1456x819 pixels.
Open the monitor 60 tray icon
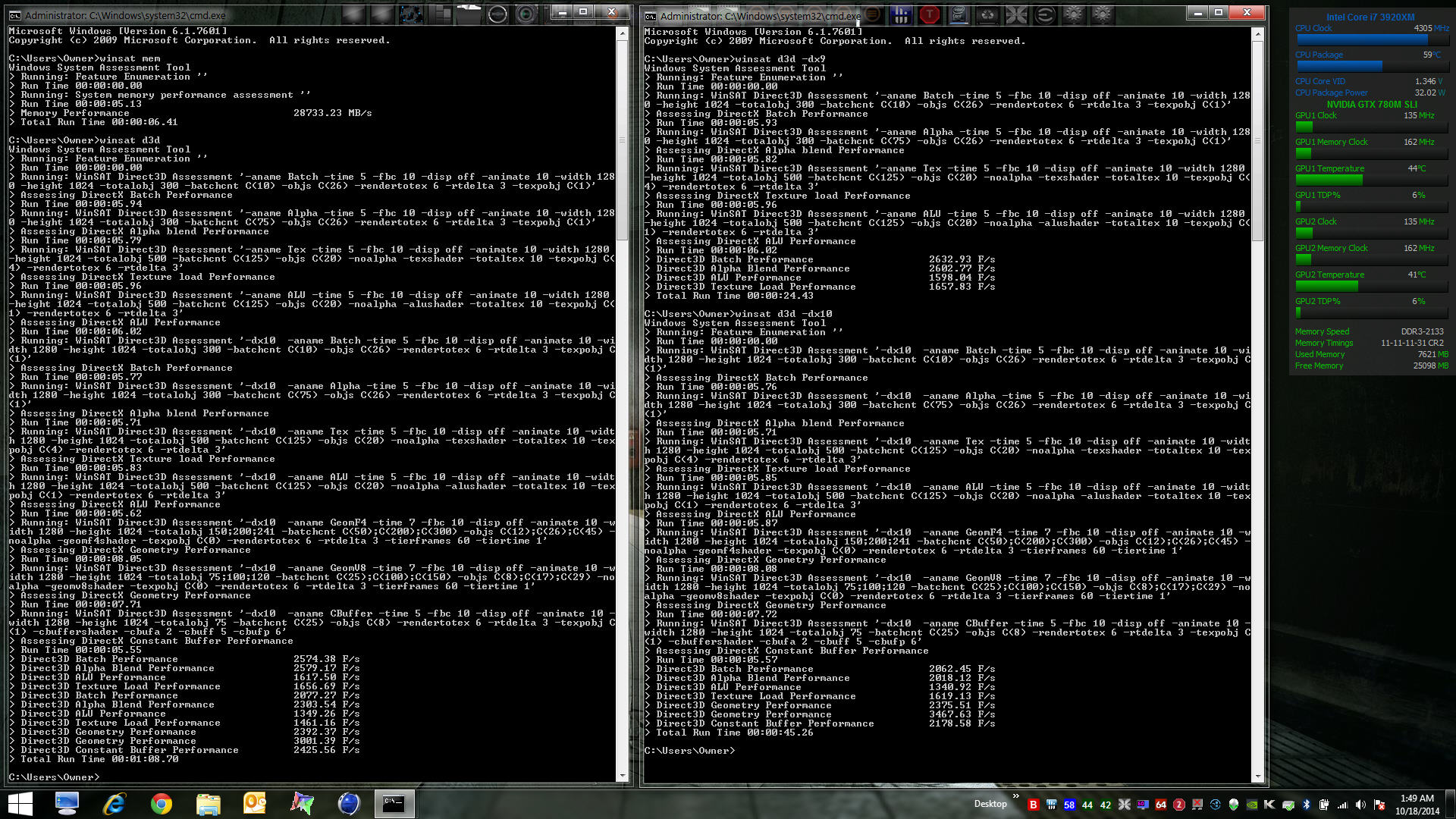[1142, 805]
